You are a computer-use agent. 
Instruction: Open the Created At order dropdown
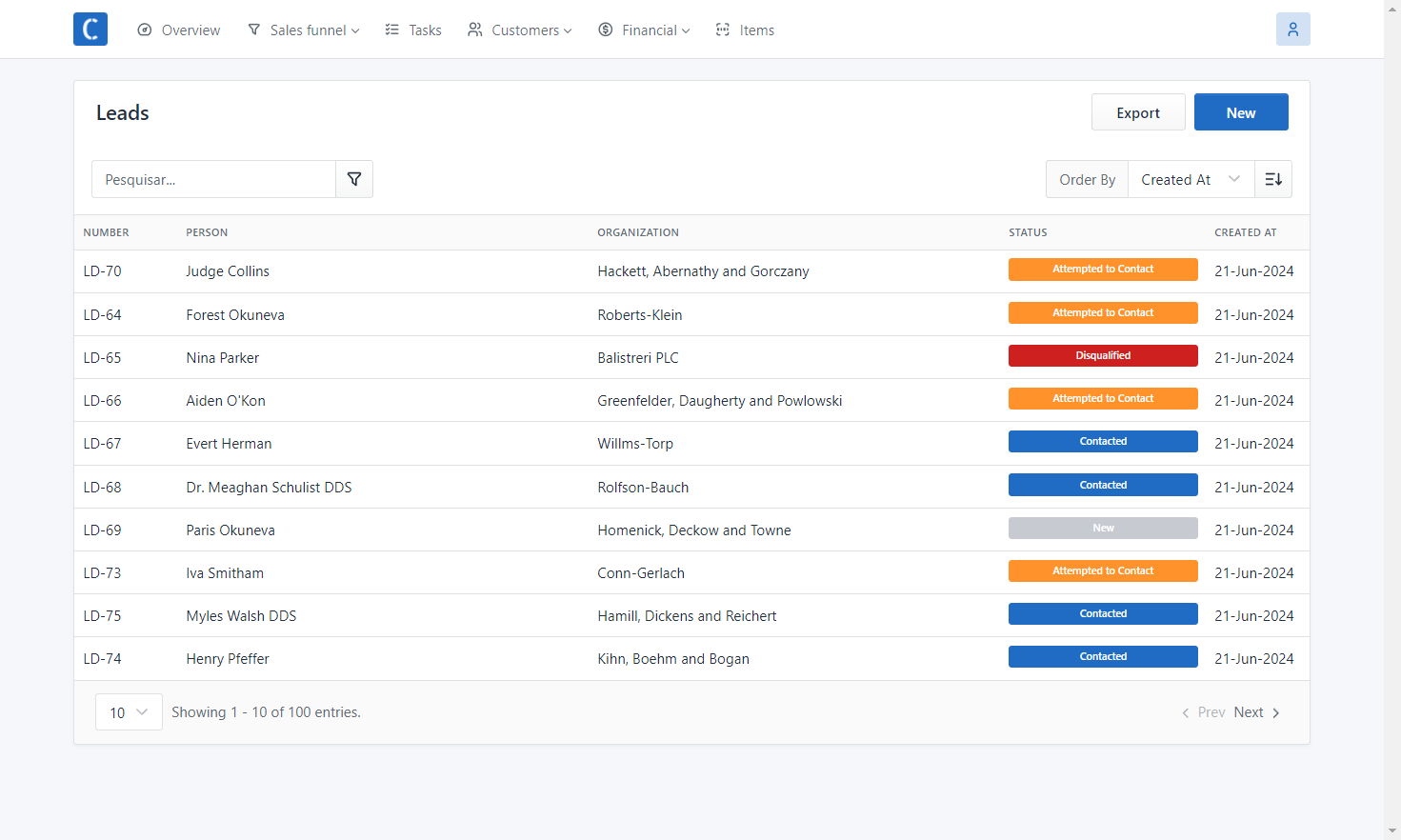click(1191, 179)
